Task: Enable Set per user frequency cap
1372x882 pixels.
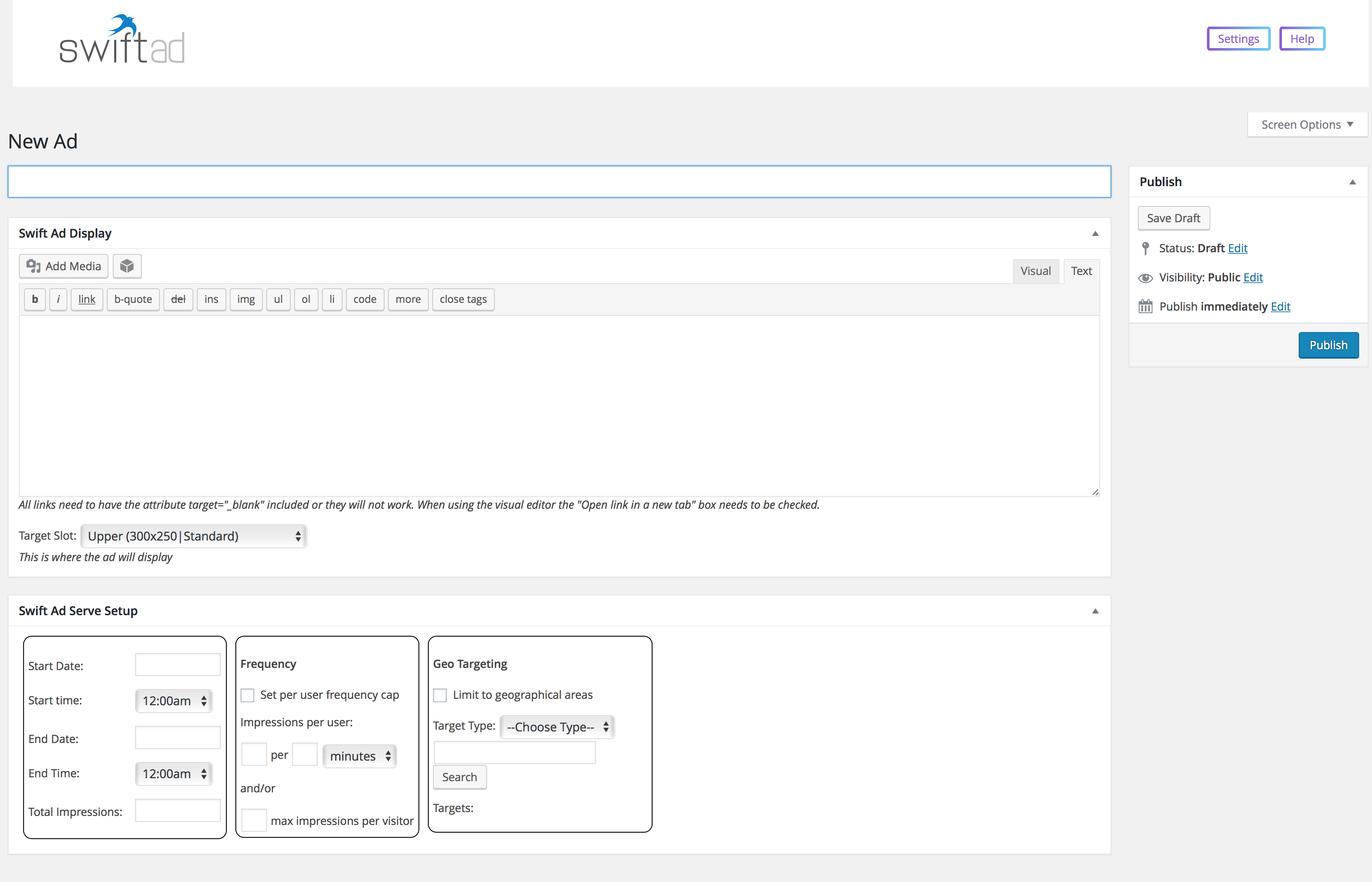Action: pyautogui.click(x=247, y=695)
